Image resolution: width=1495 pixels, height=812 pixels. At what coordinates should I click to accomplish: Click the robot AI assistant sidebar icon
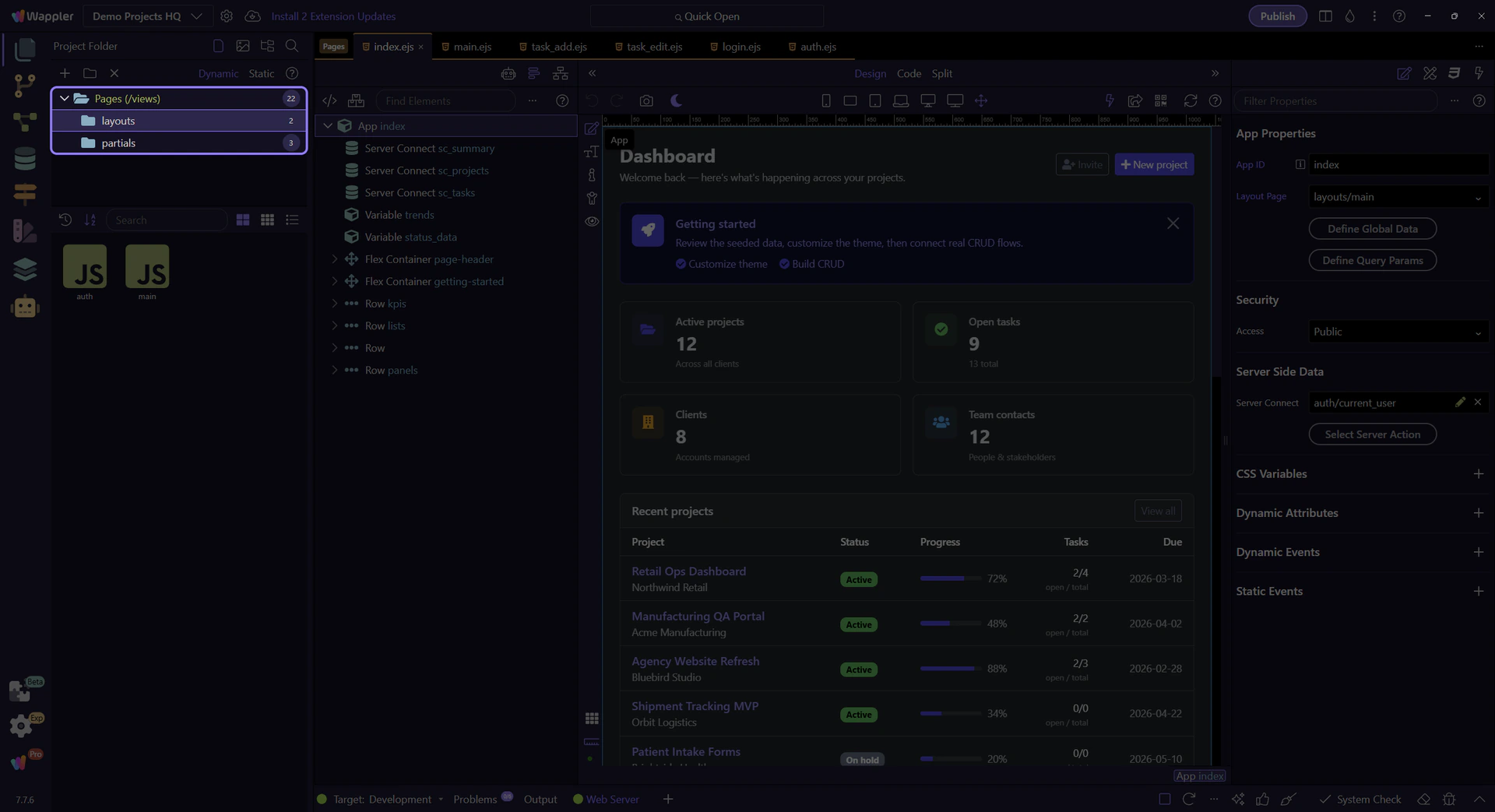pos(25,307)
